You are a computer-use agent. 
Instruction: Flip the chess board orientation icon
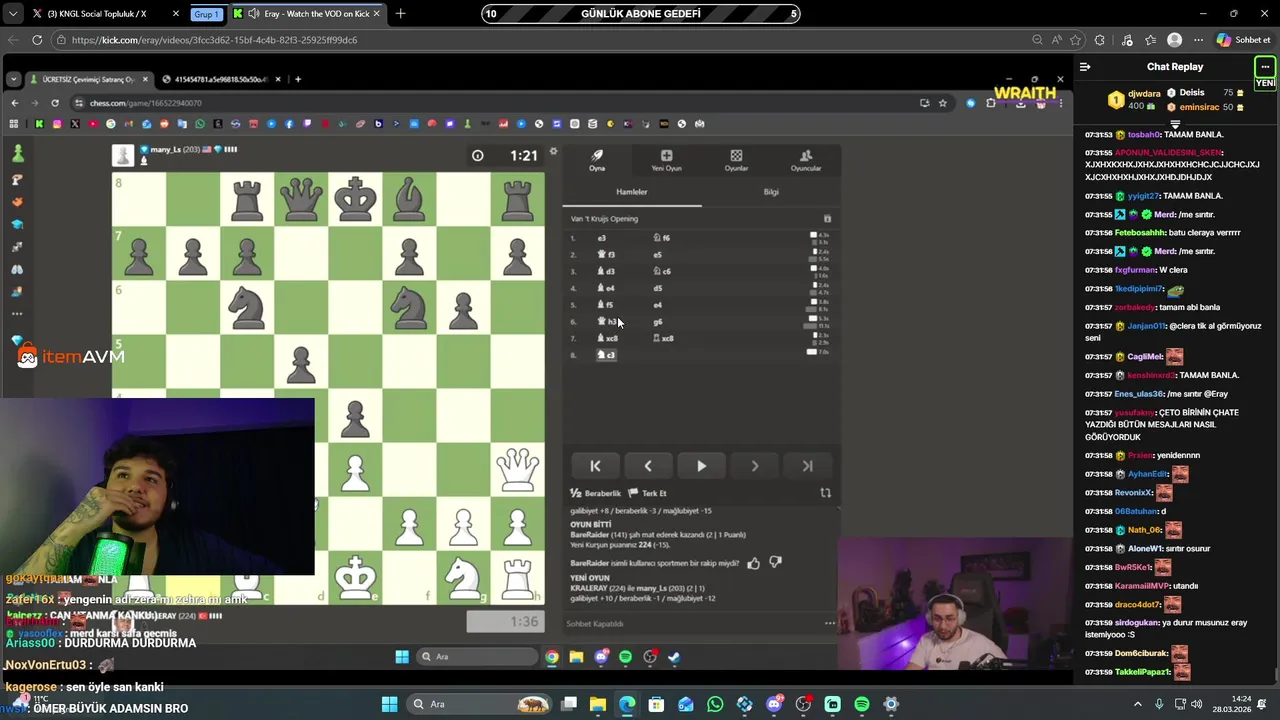[825, 493]
